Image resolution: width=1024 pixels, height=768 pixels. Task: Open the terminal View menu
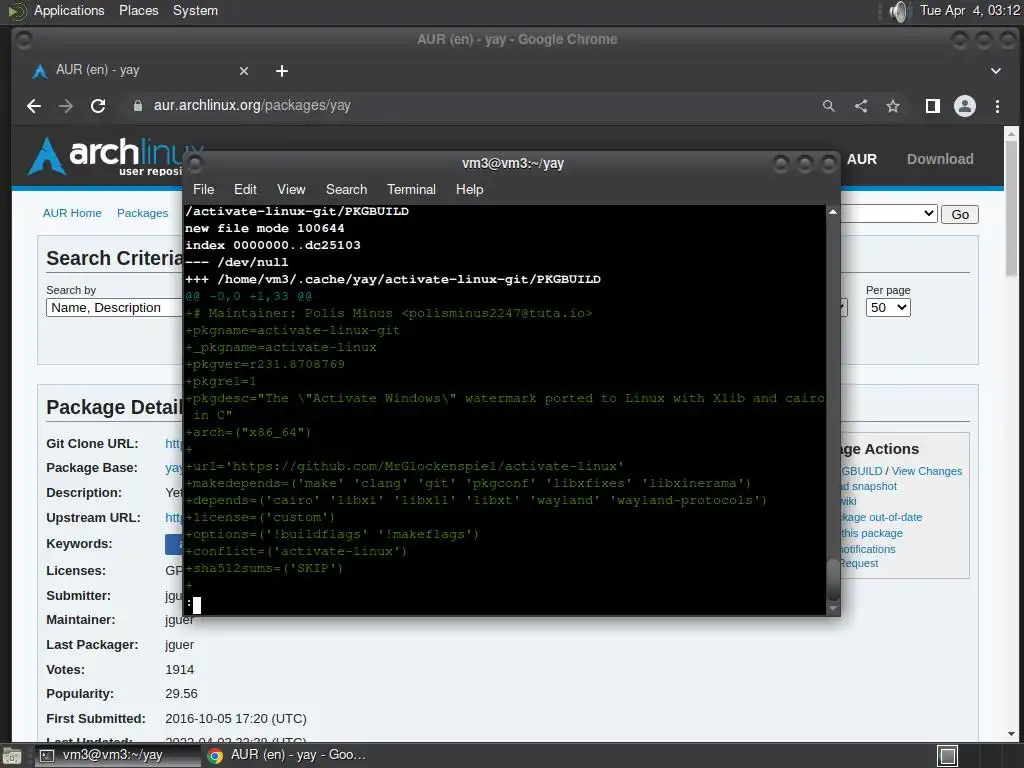coord(291,189)
